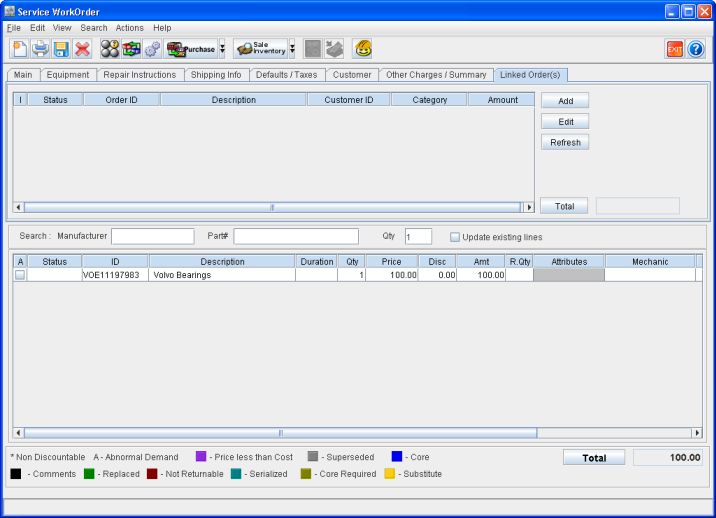
Task: Click the Save floppy disk icon
Action: coord(61,49)
